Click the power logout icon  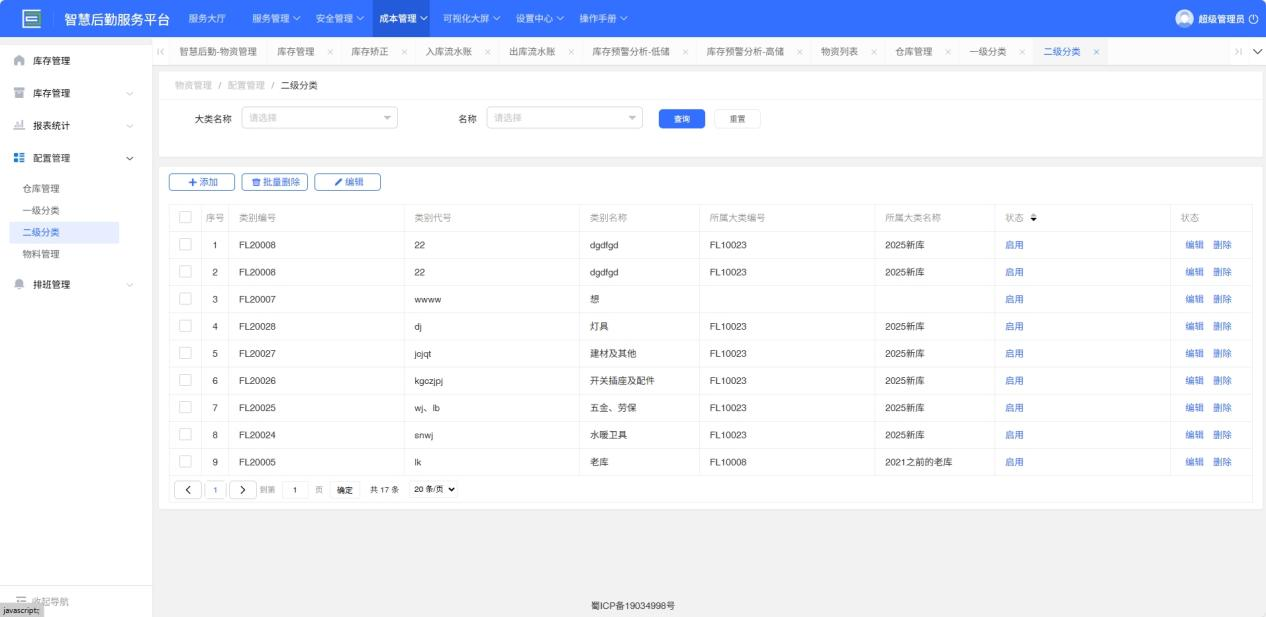1252,19
